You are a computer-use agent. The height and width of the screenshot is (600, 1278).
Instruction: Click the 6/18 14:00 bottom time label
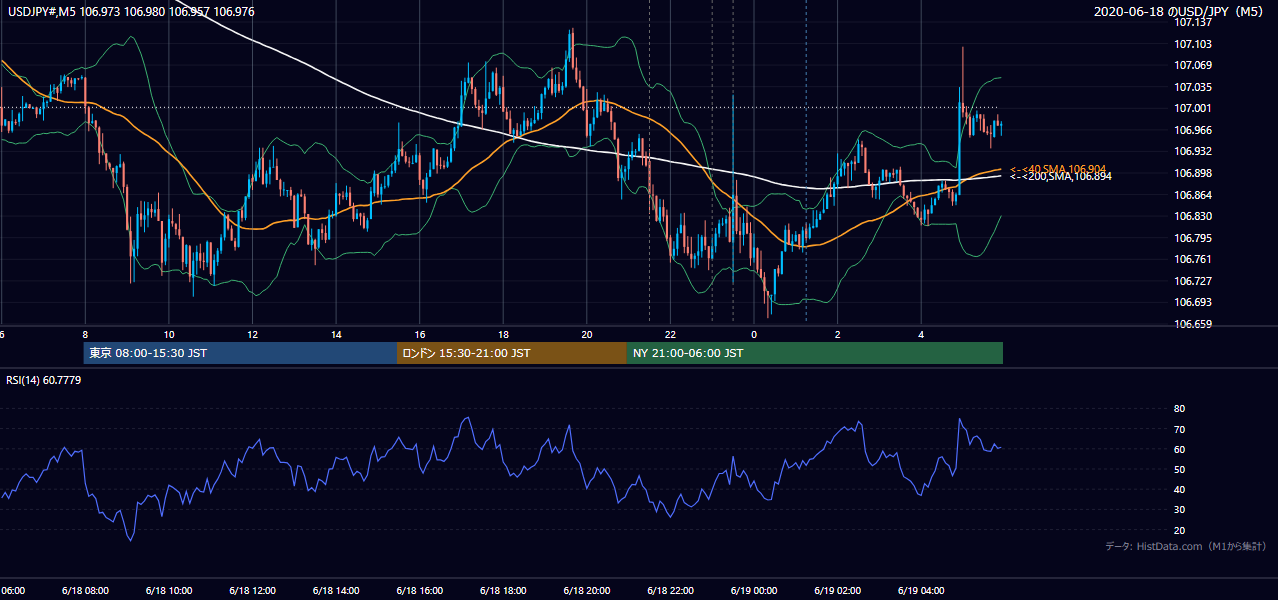pyautogui.click(x=336, y=591)
